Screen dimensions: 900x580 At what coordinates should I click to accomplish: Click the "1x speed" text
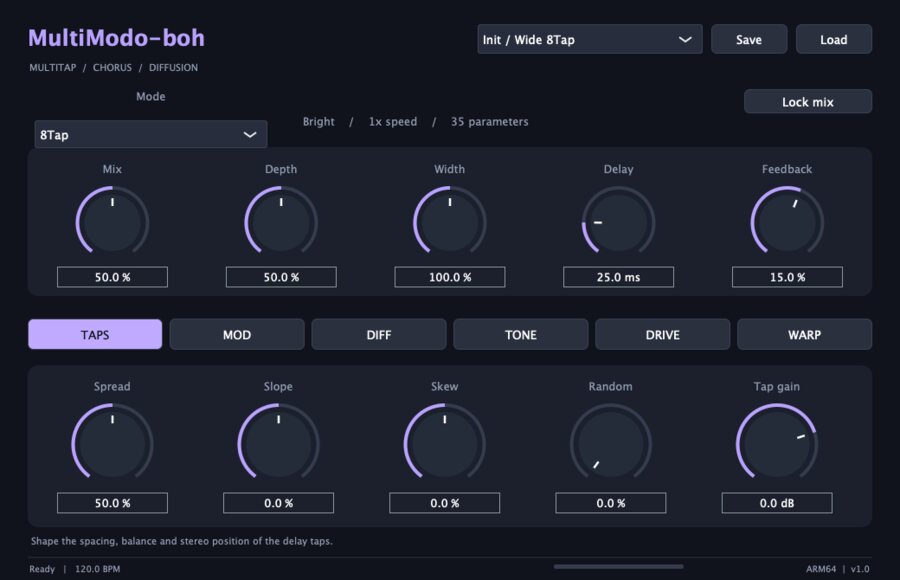coord(393,122)
